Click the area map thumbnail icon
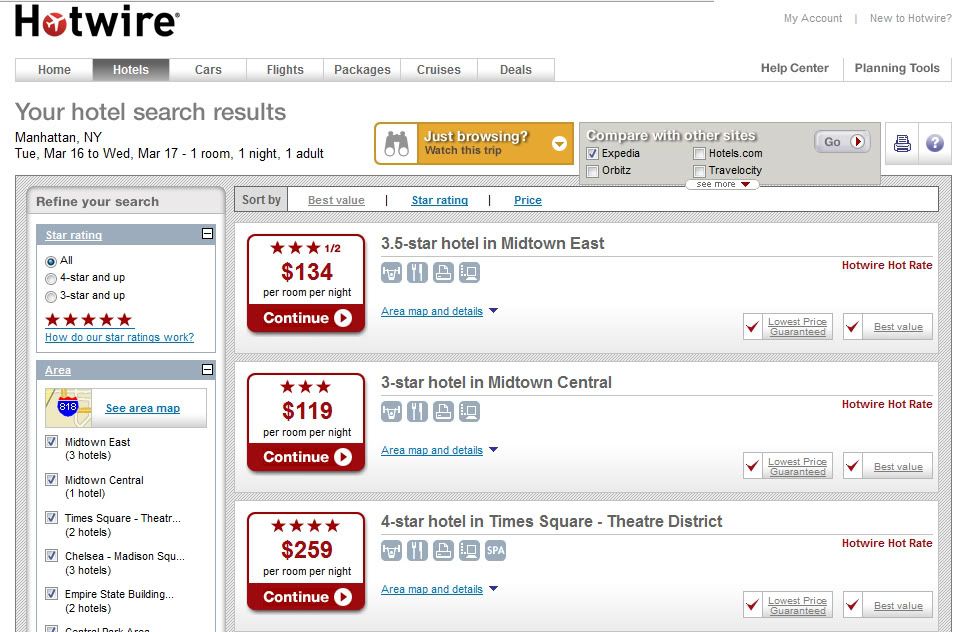The width and height of the screenshot is (955, 632). pos(68,408)
